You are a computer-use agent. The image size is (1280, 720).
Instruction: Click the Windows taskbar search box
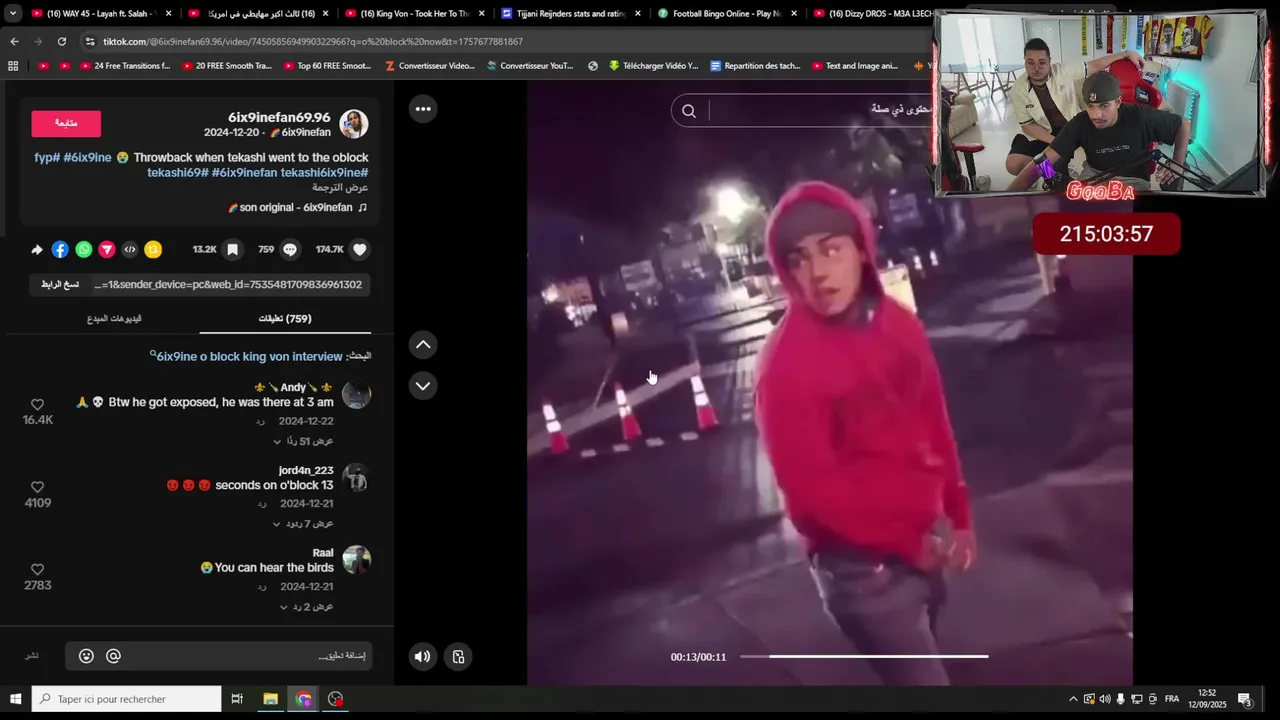(x=126, y=699)
